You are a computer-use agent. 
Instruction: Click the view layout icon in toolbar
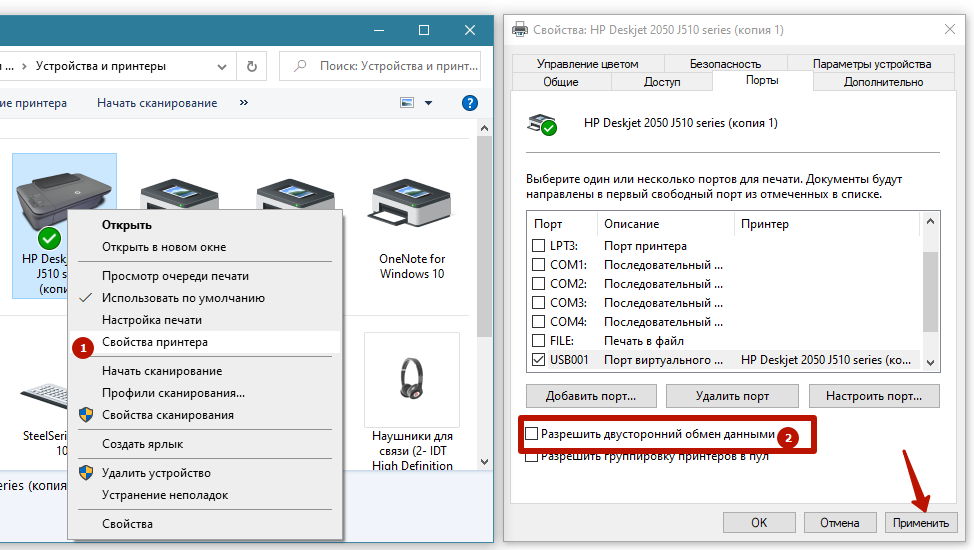(407, 103)
